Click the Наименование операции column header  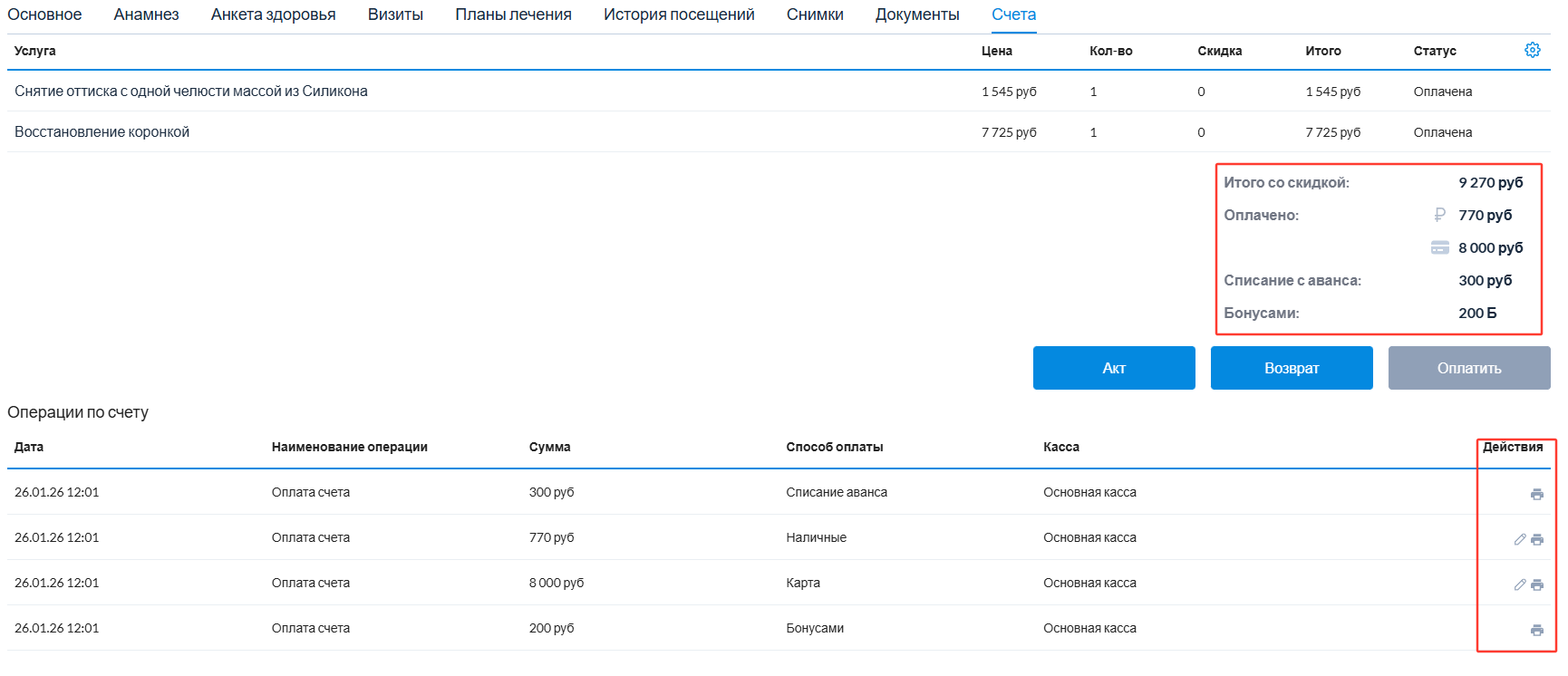tap(350, 447)
